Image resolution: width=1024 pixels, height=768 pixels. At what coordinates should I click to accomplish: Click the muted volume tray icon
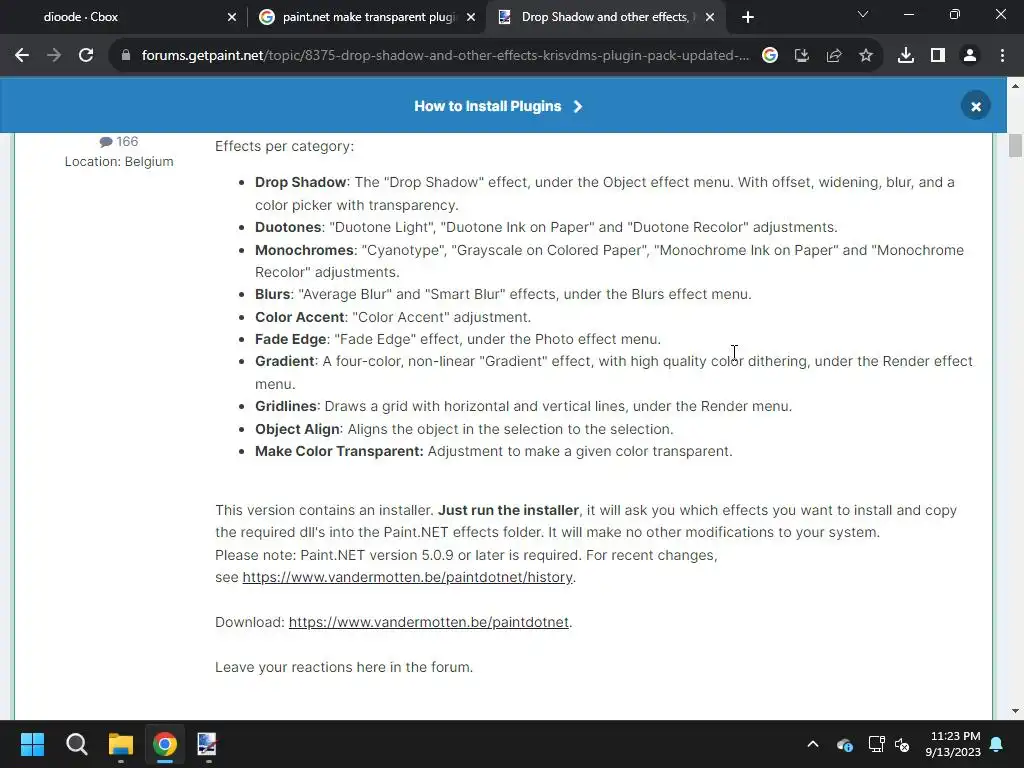coord(902,744)
